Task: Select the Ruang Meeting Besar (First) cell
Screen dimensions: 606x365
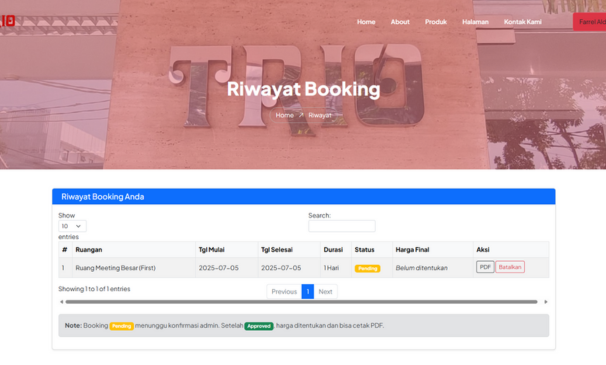Action: (x=134, y=268)
